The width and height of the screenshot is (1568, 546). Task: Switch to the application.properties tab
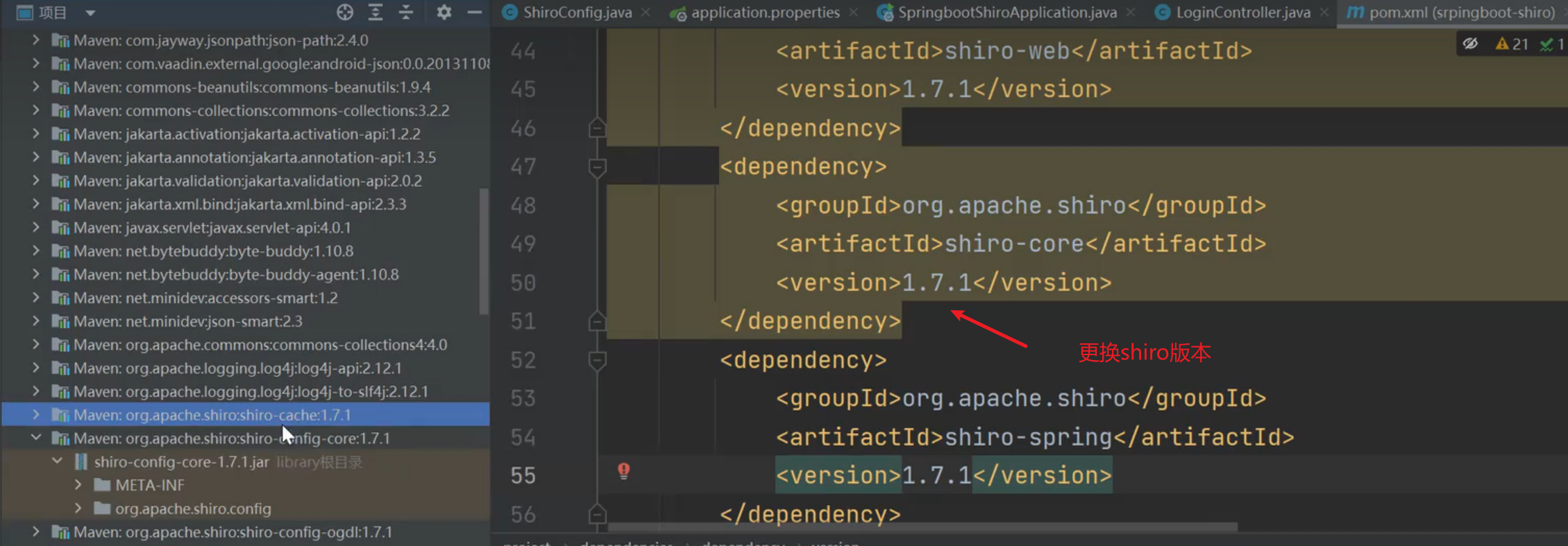765,12
